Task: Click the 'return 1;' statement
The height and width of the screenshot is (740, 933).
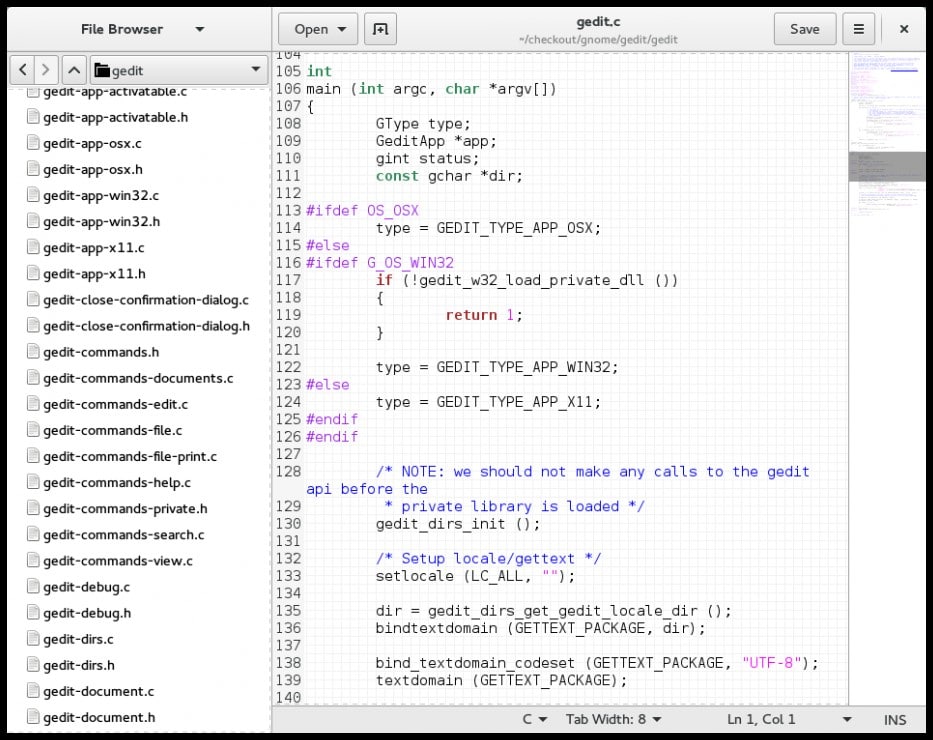Action: click(484, 315)
